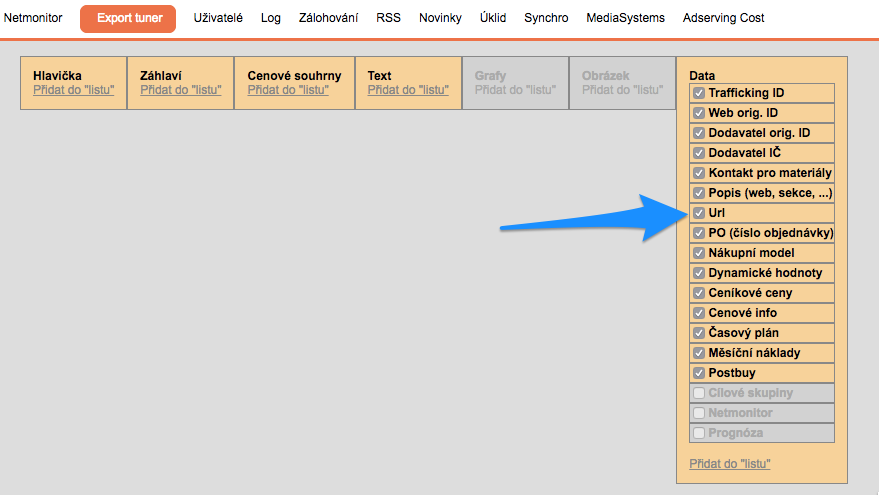Select Adserving Cost in the navigation
The width and height of the screenshot is (879, 495).
pos(723,18)
